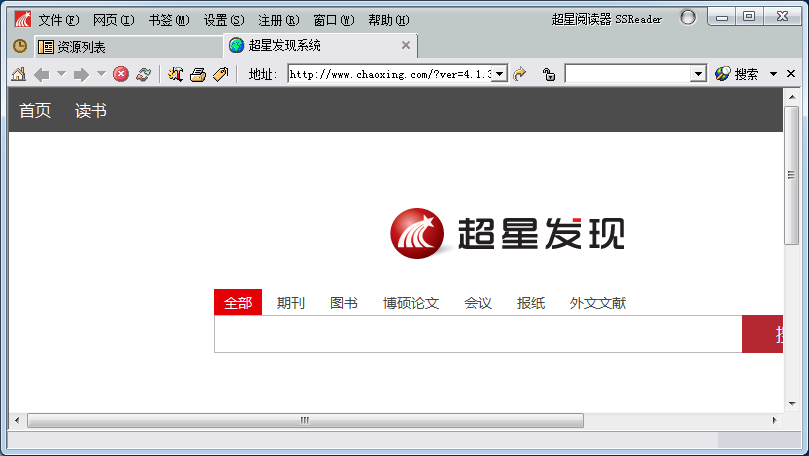Image resolution: width=809 pixels, height=456 pixels.
Task: Select the 全部 search category
Action: pos(238,302)
